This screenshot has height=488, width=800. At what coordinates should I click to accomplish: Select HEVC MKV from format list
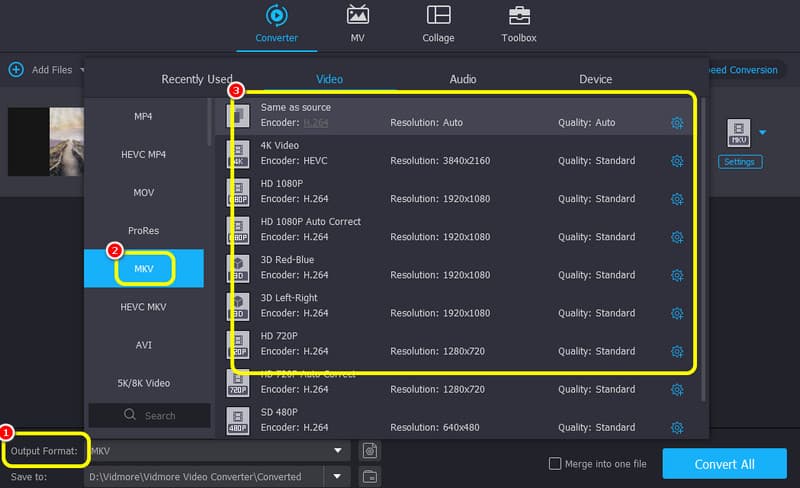[143, 307]
